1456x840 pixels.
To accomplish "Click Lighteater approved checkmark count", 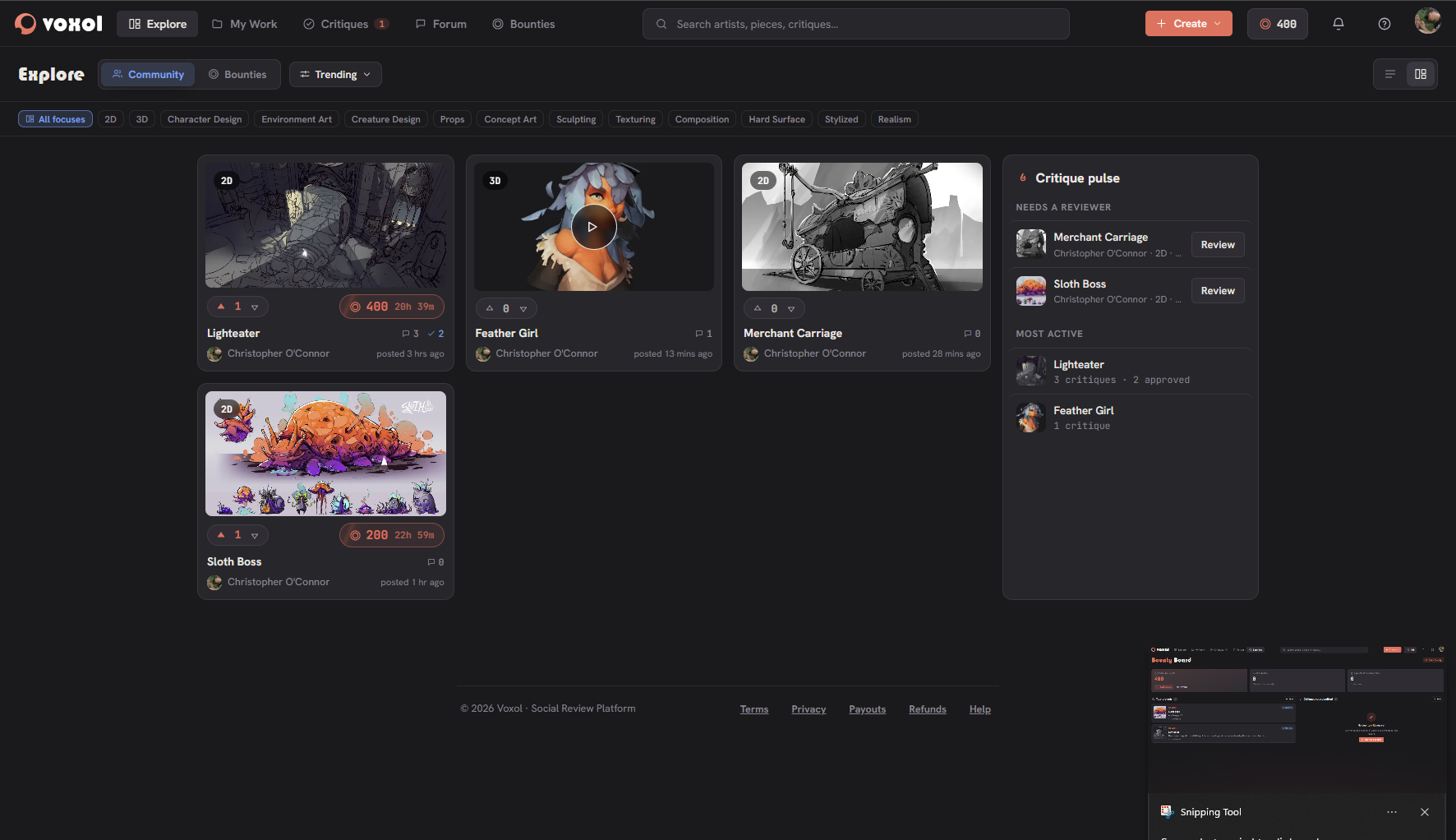I will (436, 334).
